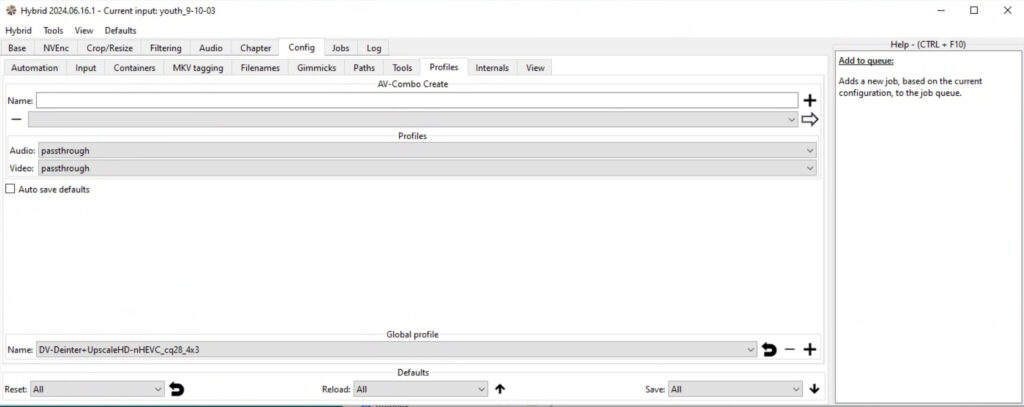Expand the Video profile dropdown

pos(427,169)
